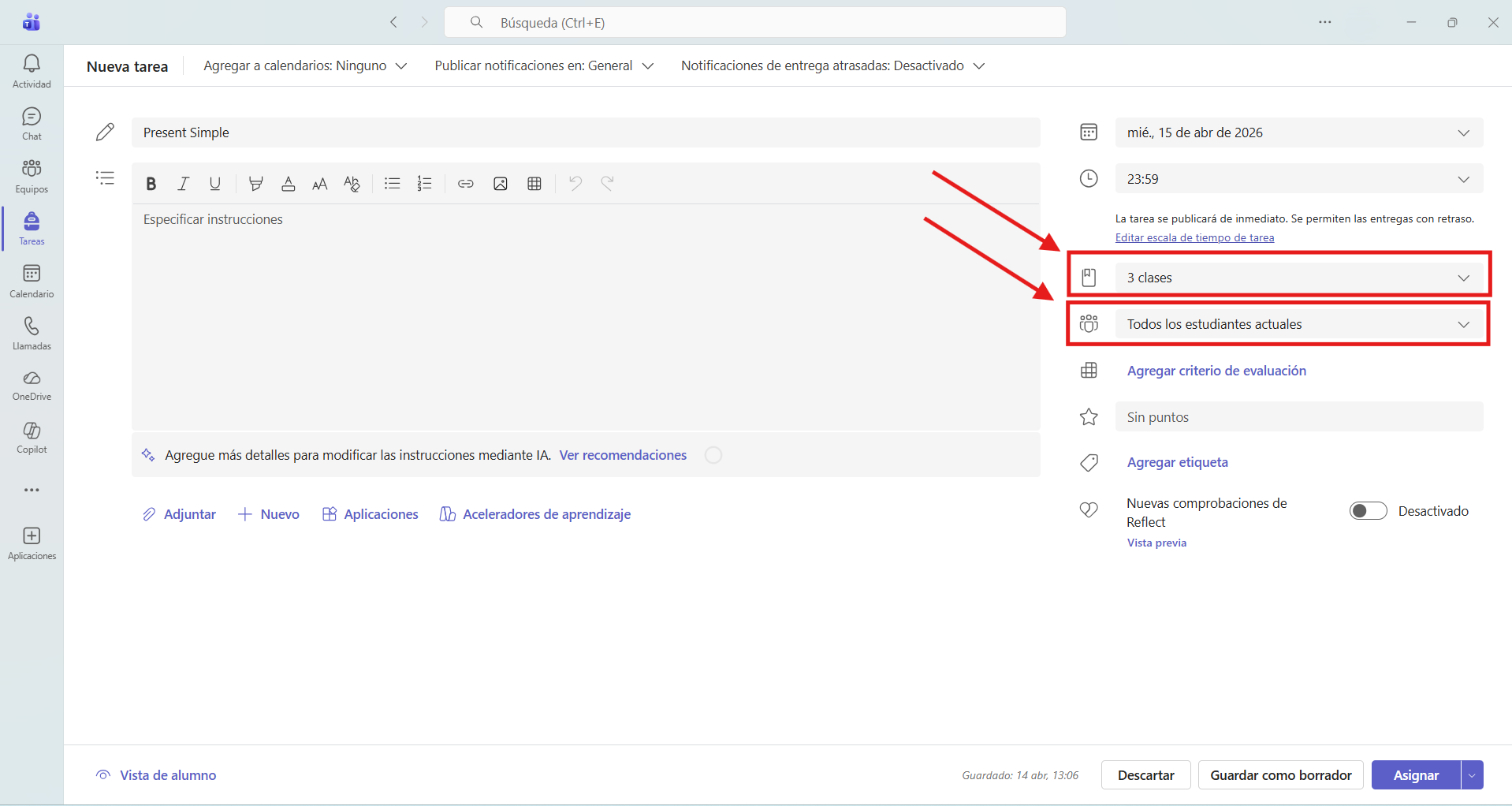Select the text highlight tool
Screen dimensions: 1512x806
point(255,184)
